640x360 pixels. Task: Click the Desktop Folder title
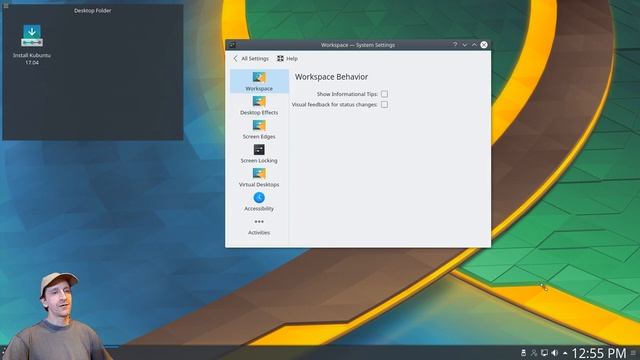93,11
